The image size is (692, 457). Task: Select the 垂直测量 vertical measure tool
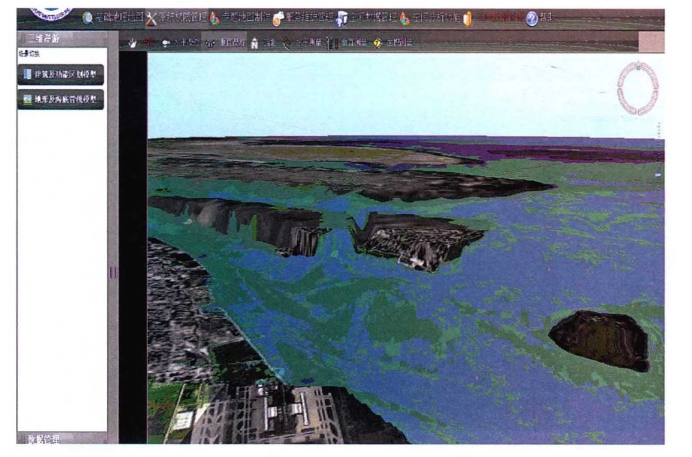click(347, 43)
